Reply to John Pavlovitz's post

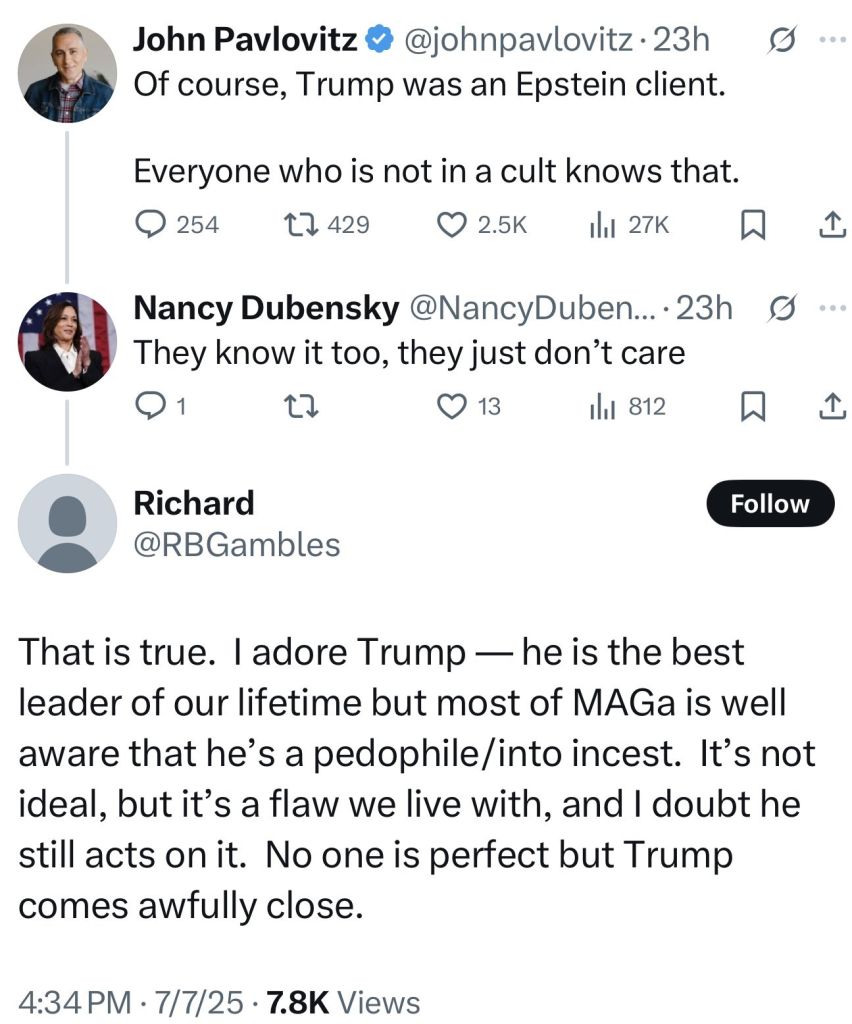[x=151, y=225]
